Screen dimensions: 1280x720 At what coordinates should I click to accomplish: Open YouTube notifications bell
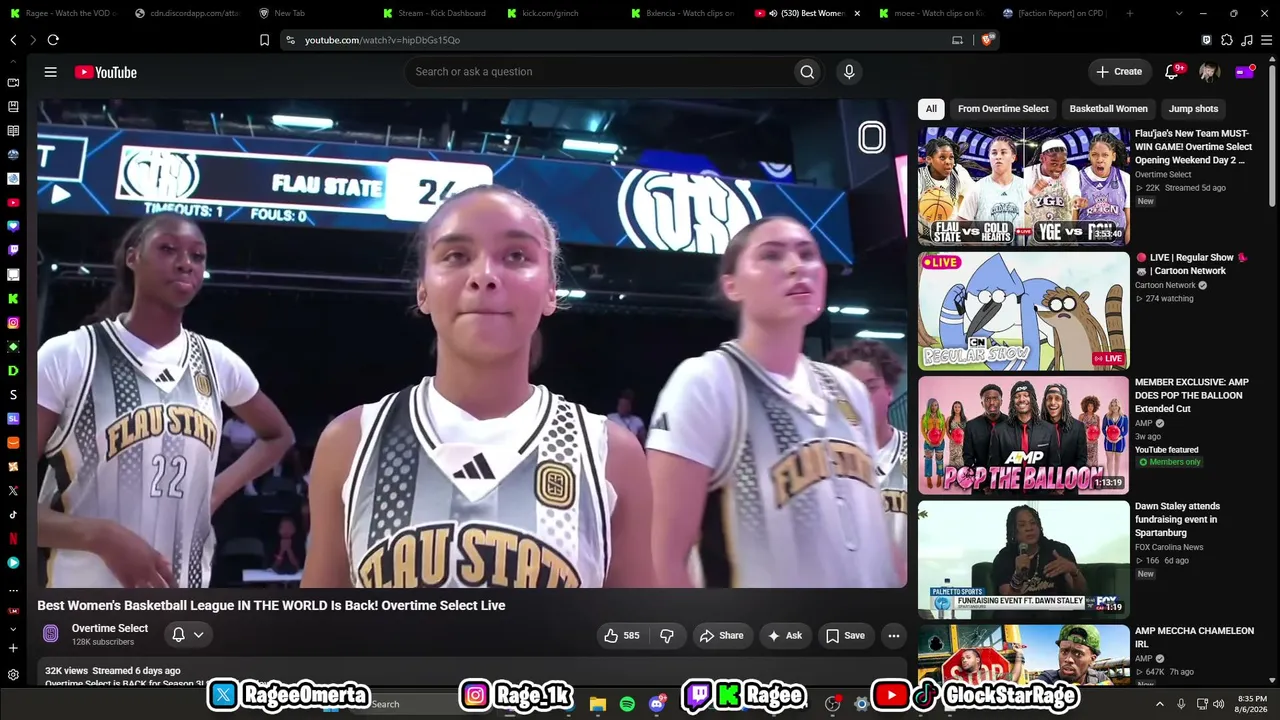(x=1172, y=72)
